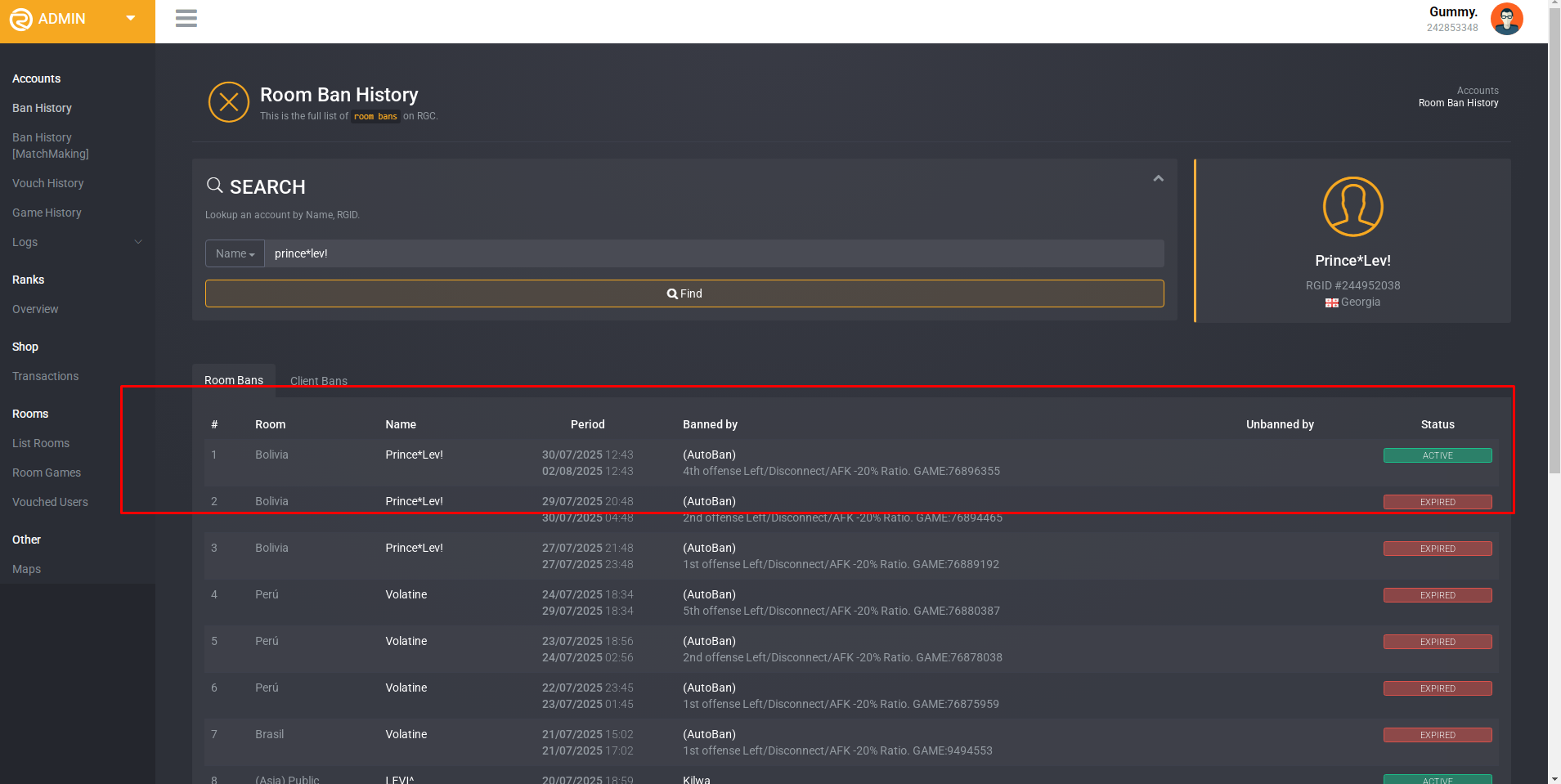The image size is (1561, 784).
Task: Expand the Logs sidebar submenu
Action: (x=77, y=242)
